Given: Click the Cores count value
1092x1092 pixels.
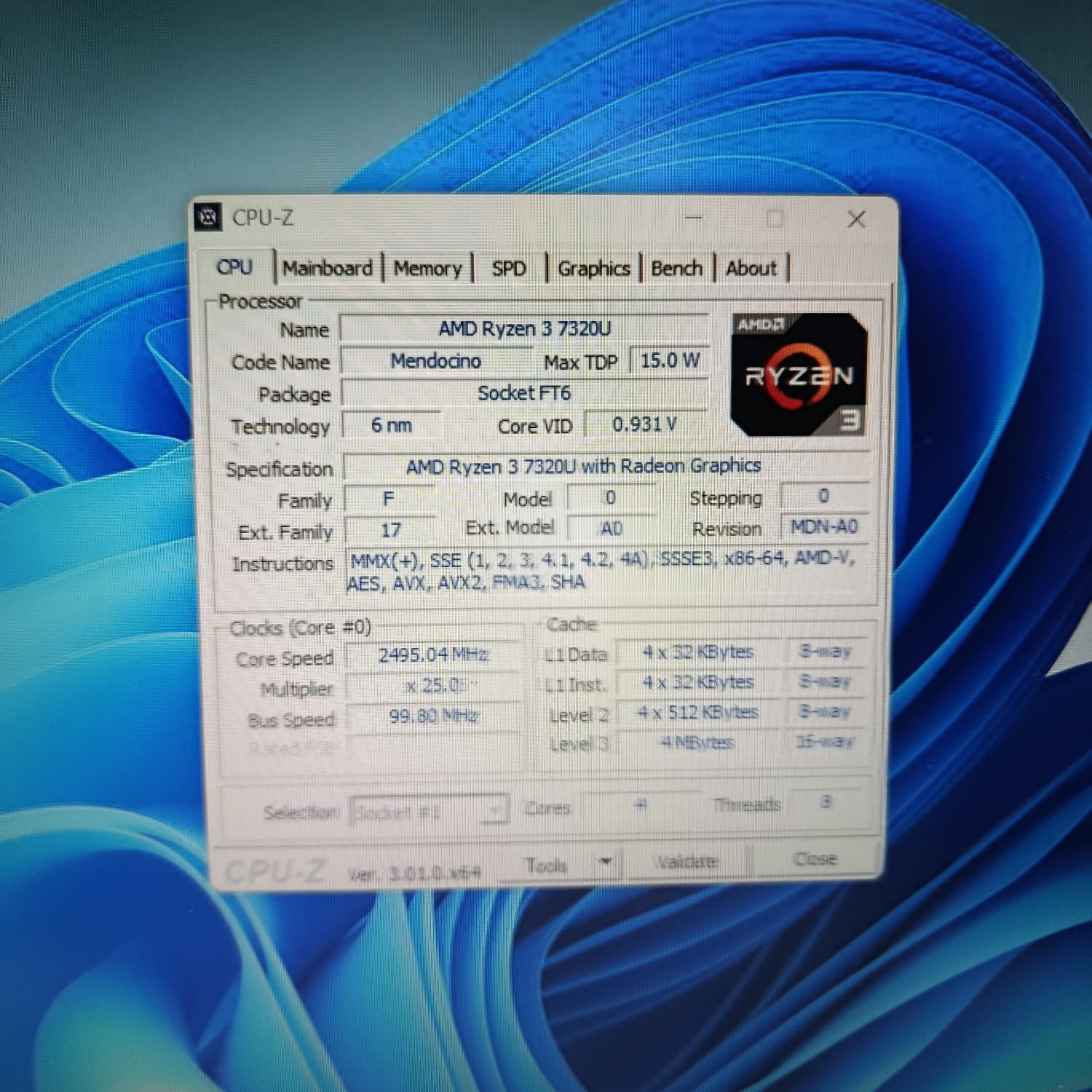Looking at the screenshot, I should 641,805.
